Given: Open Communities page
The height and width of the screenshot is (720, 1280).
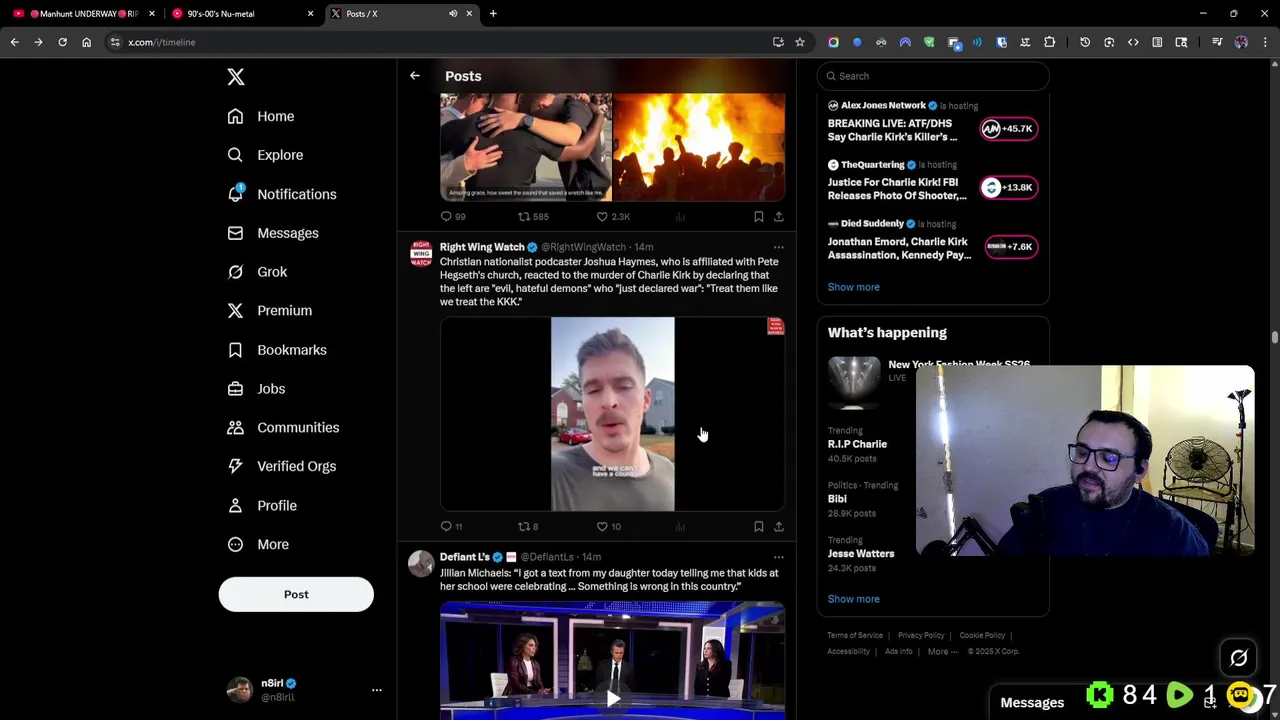Looking at the screenshot, I should (283, 428).
